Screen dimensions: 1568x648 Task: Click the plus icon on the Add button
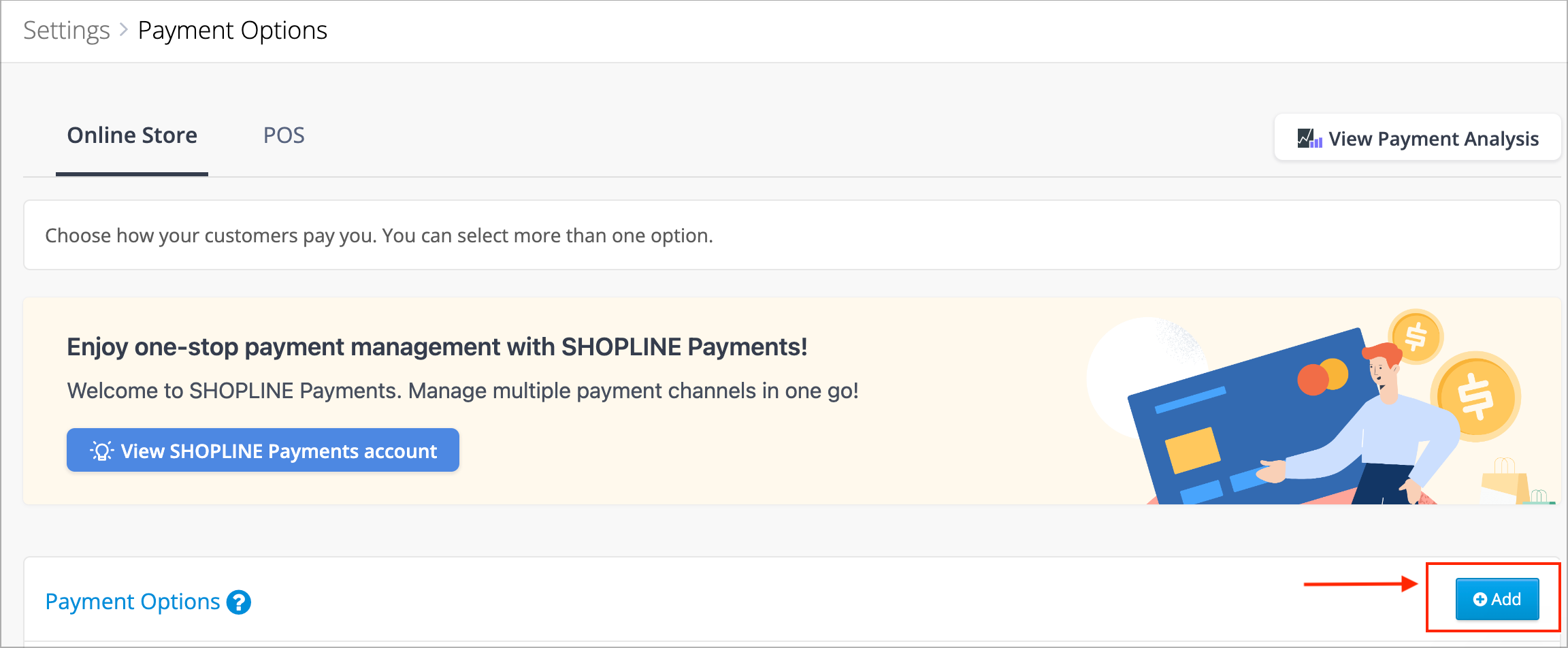[1480, 599]
